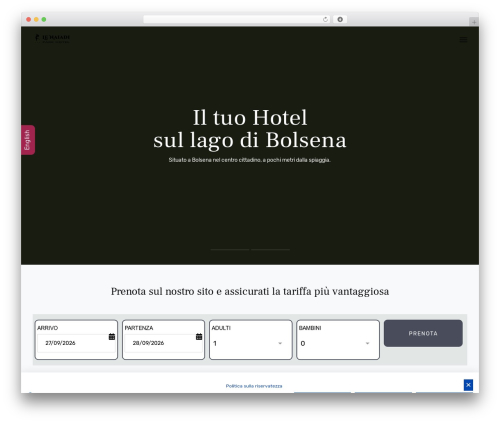Maximize window with green traffic light

click(44, 19)
